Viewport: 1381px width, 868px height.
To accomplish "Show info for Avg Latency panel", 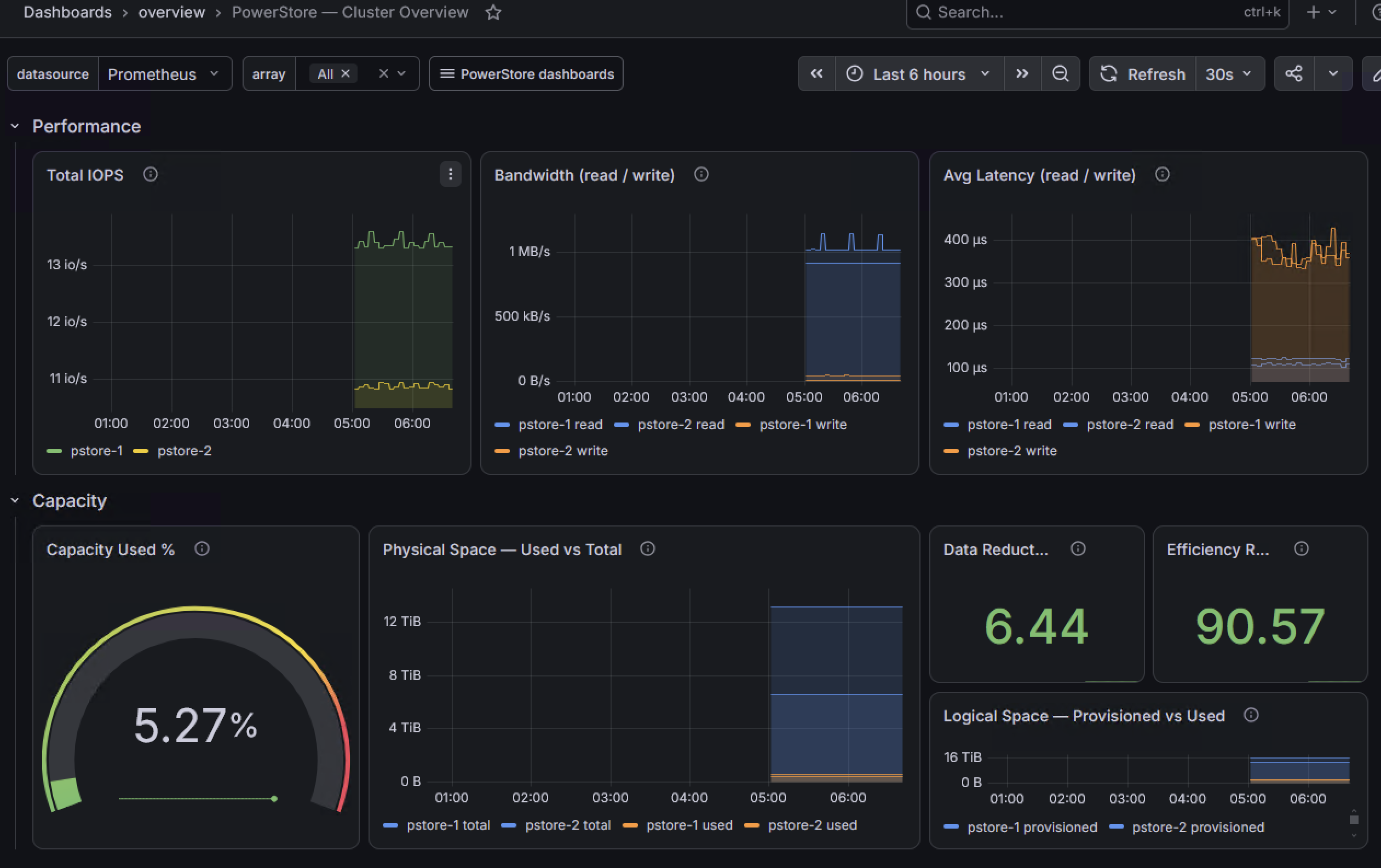I will point(1162,174).
